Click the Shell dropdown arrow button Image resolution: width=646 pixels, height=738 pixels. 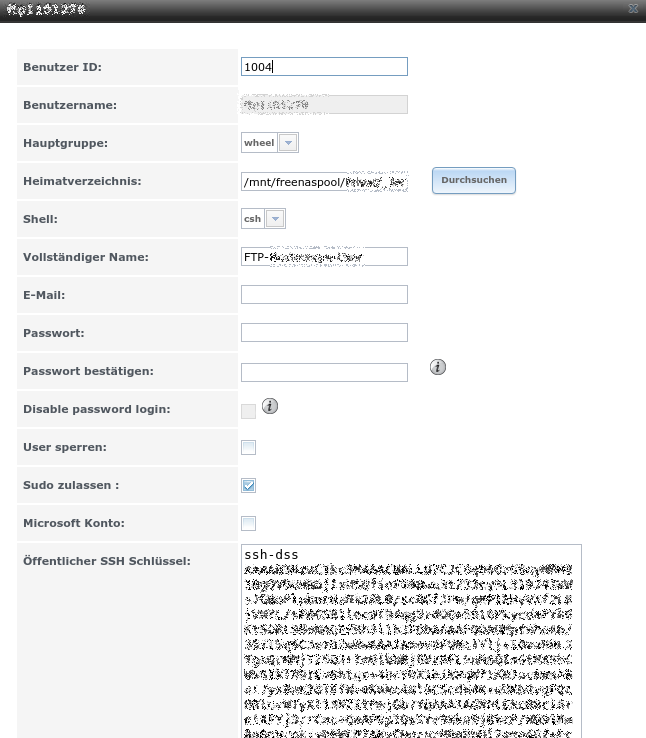tap(275, 219)
